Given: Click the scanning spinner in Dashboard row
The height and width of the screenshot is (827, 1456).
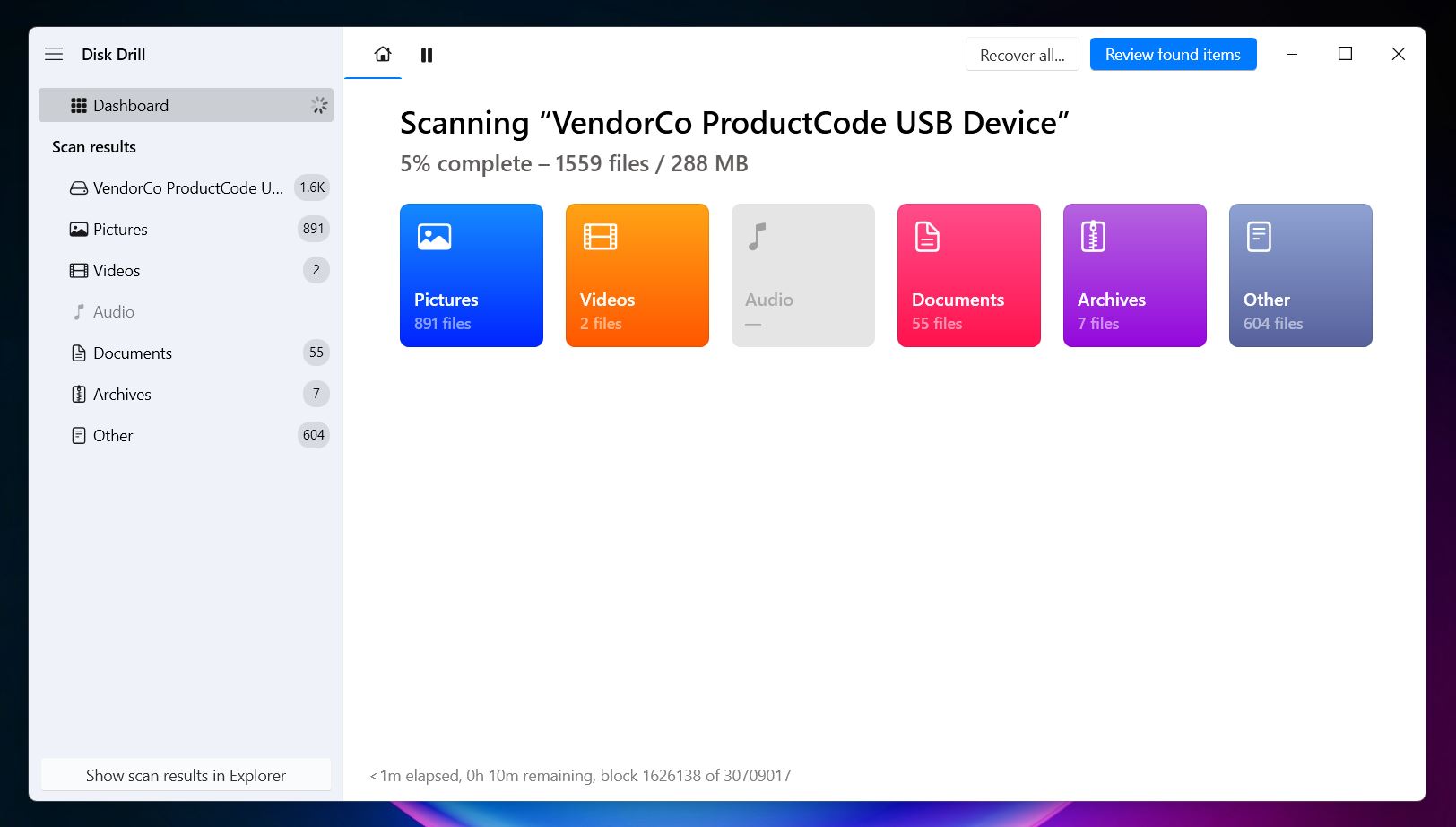Looking at the screenshot, I should click(319, 105).
